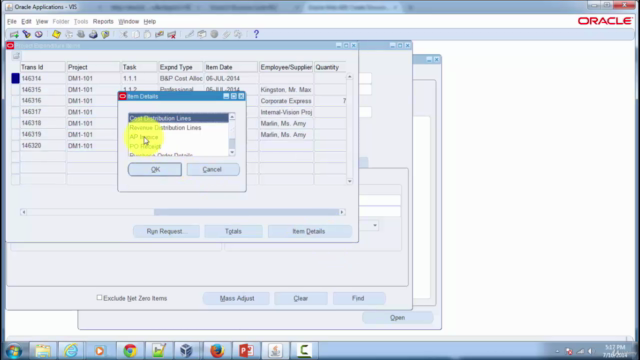Image resolution: width=640 pixels, height=360 pixels.
Task: Open the VirtualBox taskbar icon
Action: click(186, 351)
